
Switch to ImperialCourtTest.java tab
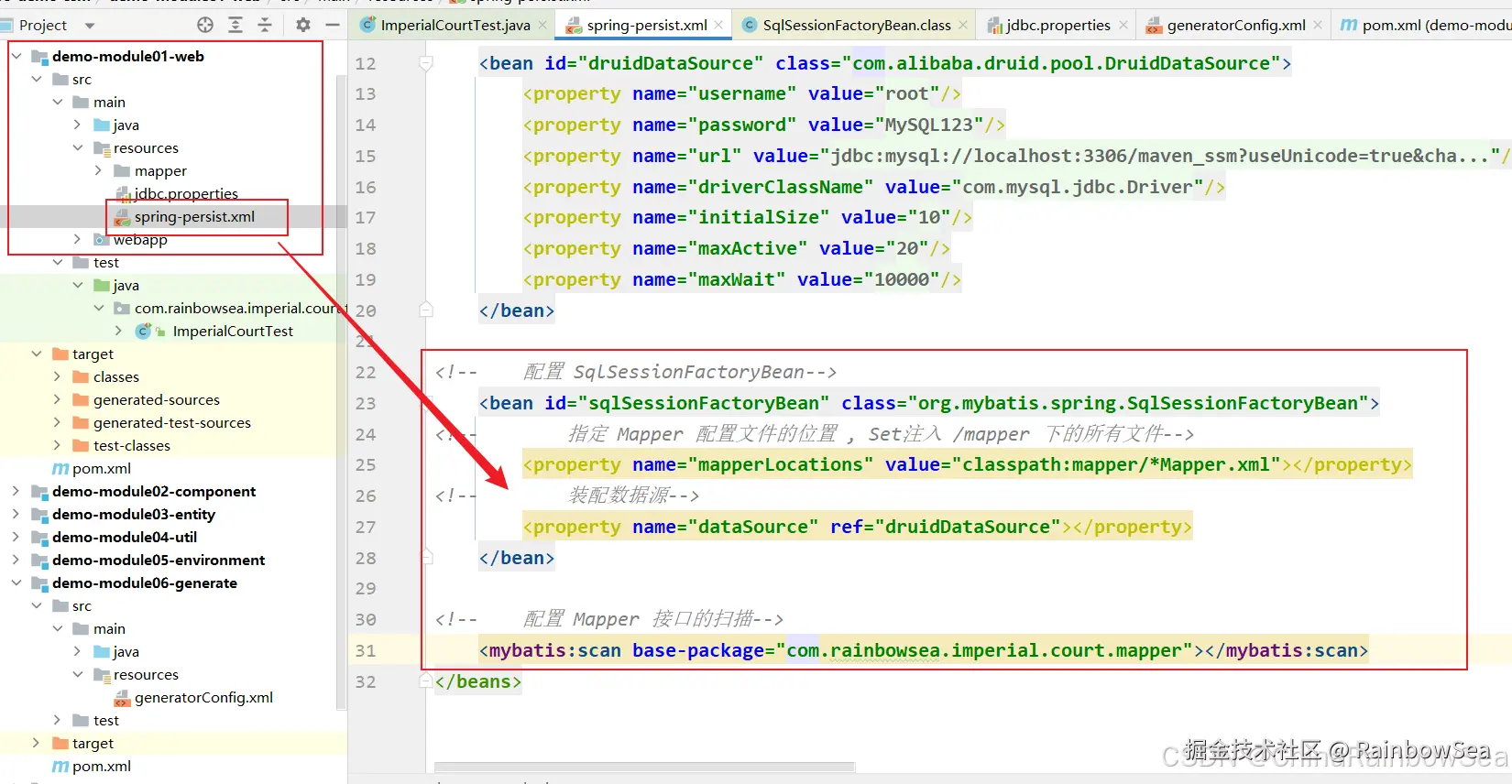click(x=455, y=25)
